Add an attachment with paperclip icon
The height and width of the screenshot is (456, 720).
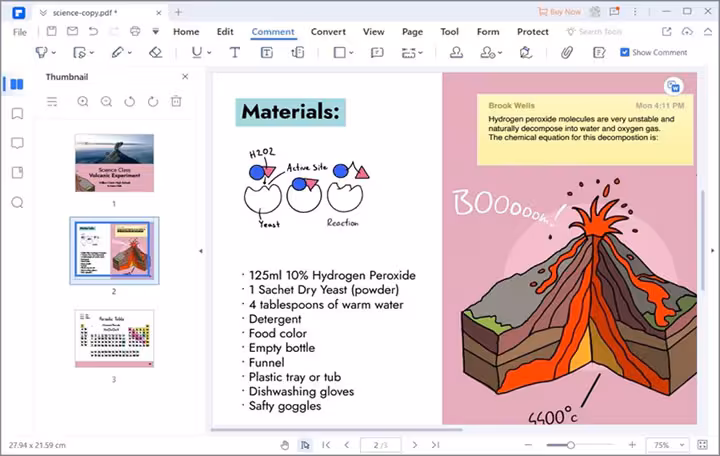[567, 53]
